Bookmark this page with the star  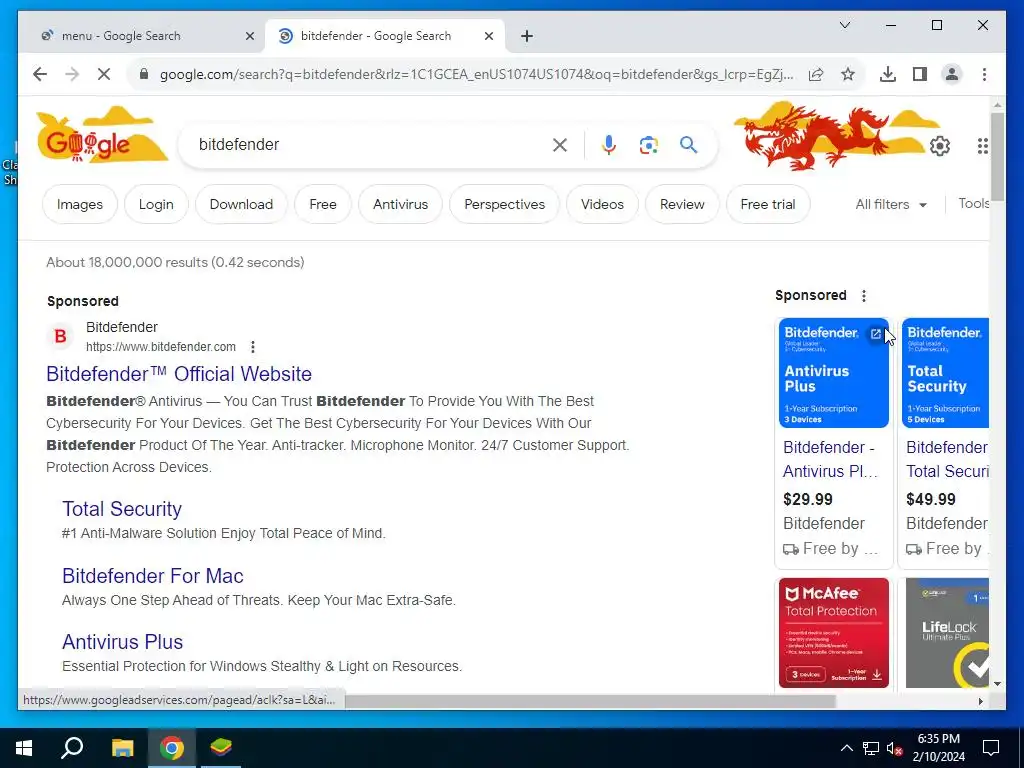pyautogui.click(x=848, y=74)
